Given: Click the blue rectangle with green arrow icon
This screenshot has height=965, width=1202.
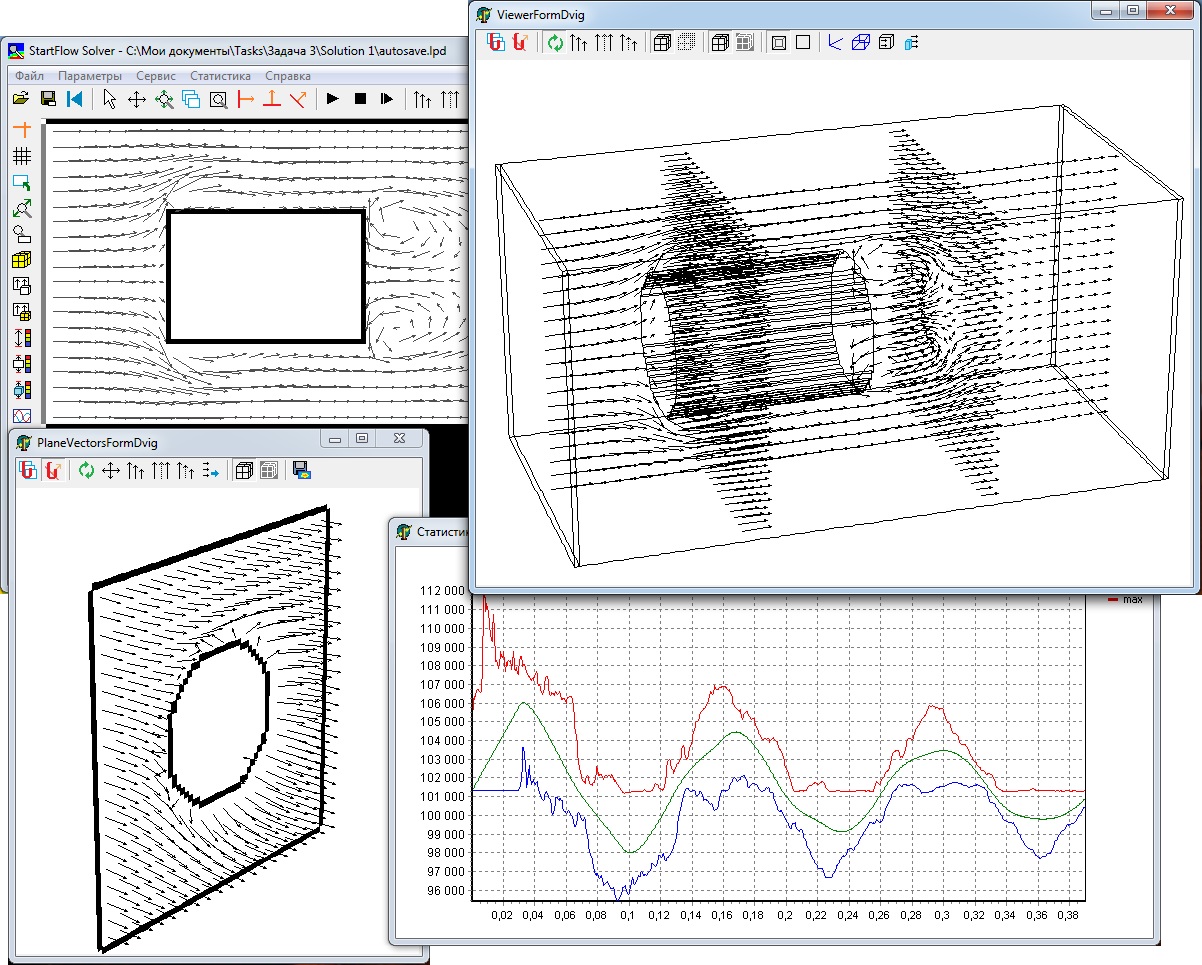Looking at the screenshot, I should click(x=22, y=182).
